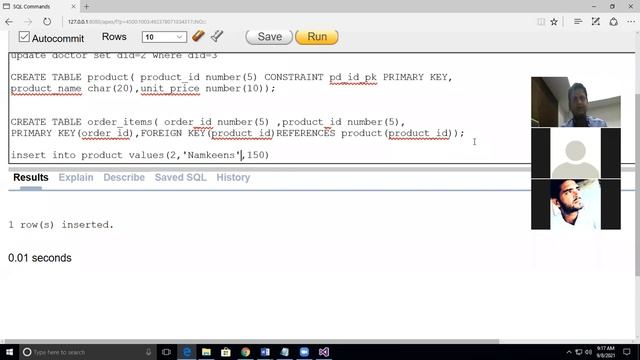Open Edge from the taskbar
Image resolution: width=640 pixels, height=360 pixels.
click(x=187, y=352)
